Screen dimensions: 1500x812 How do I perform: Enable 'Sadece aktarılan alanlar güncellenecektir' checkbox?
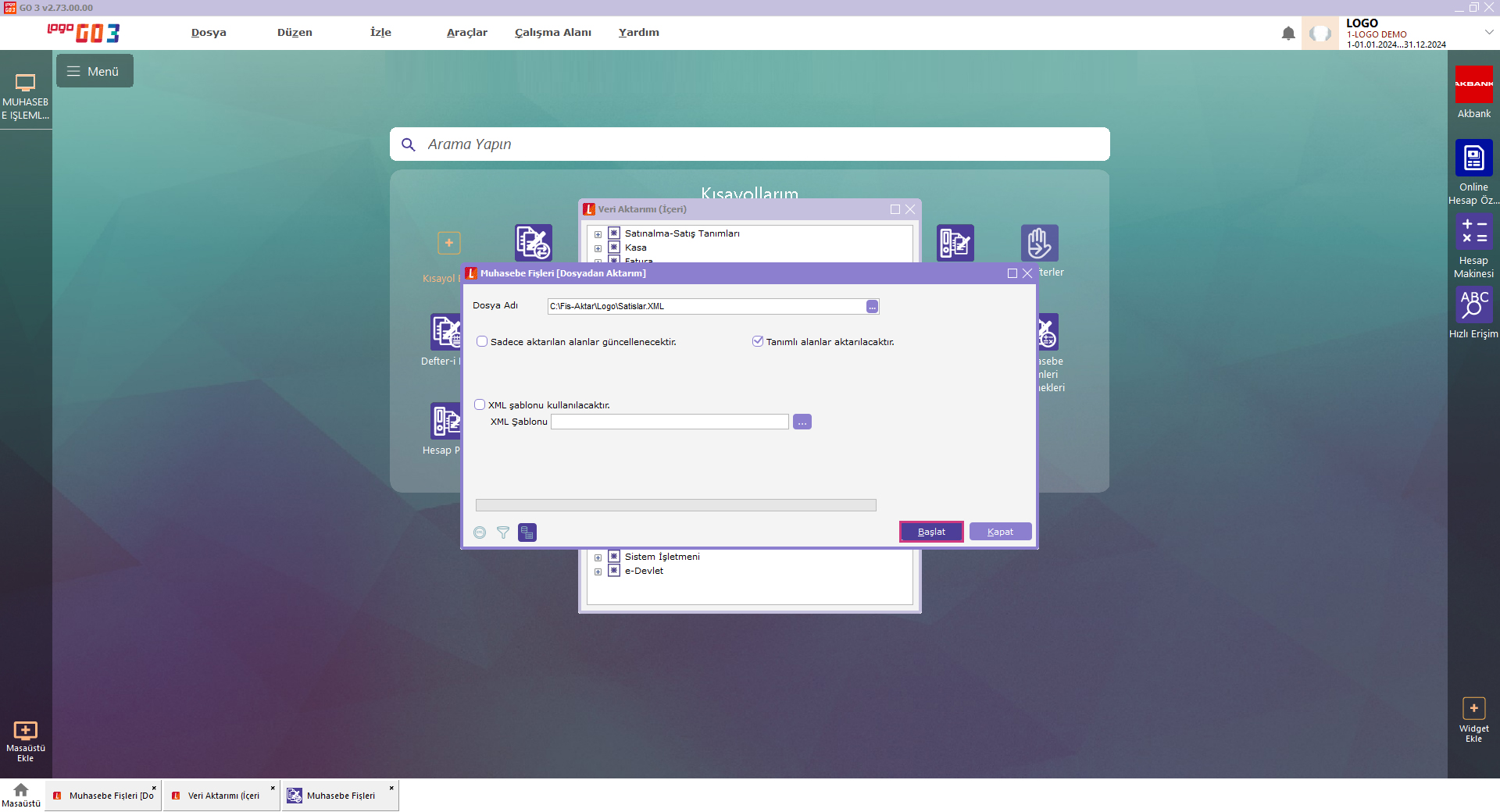pyautogui.click(x=482, y=342)
